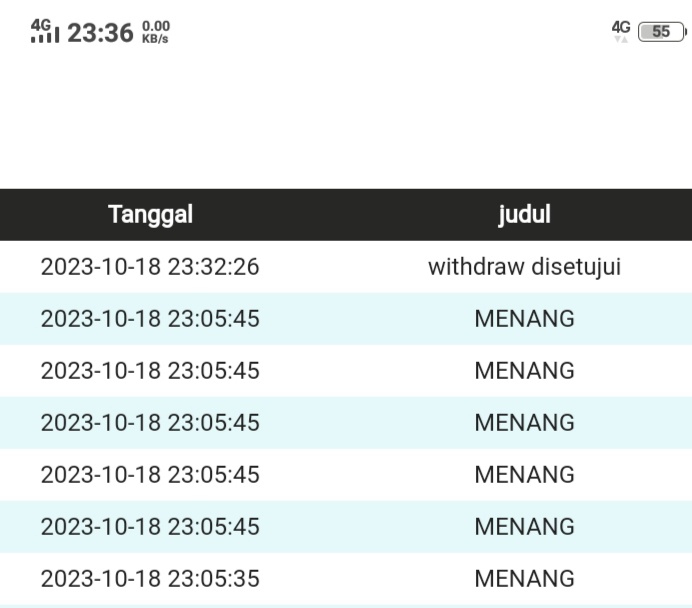692x608 pixels.
Task: Select the third 23:05:45 date cell
Action: point(150,423)
